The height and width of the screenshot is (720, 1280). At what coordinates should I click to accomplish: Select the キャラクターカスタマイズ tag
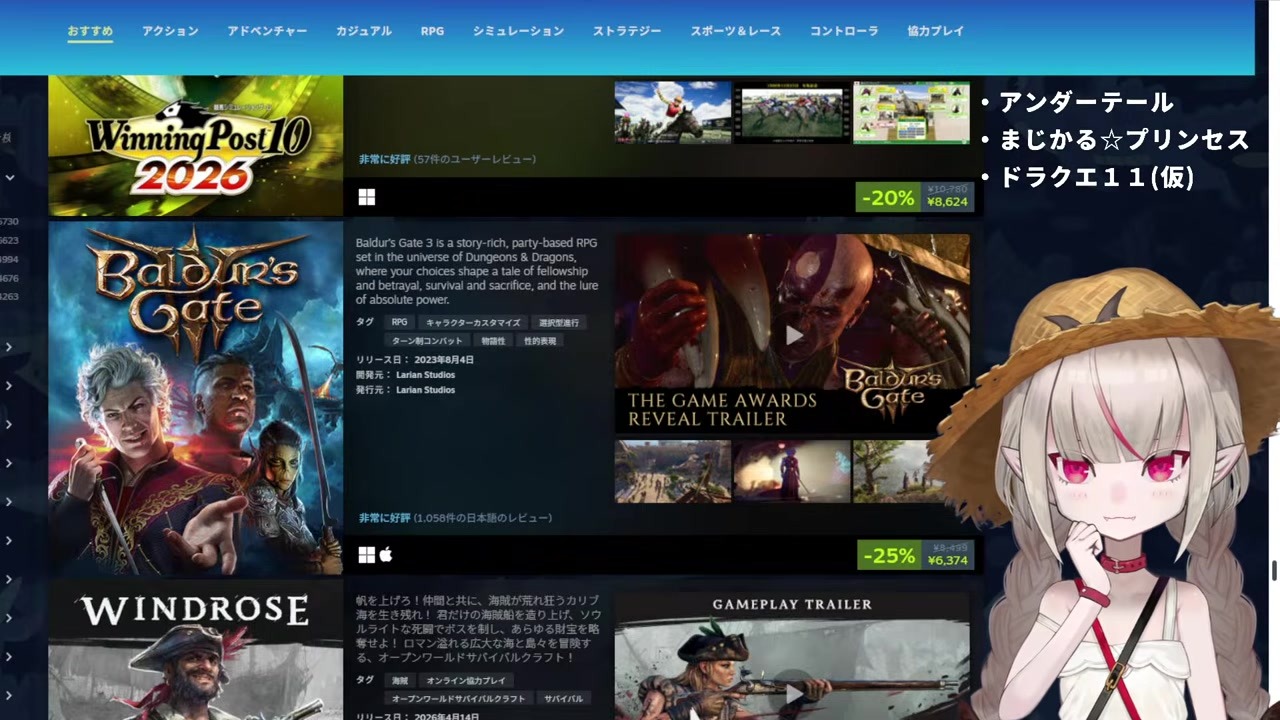473,323
